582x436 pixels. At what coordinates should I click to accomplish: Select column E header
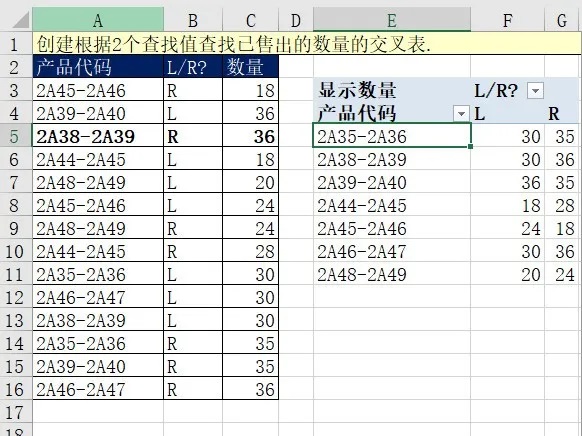click(392, 19)
